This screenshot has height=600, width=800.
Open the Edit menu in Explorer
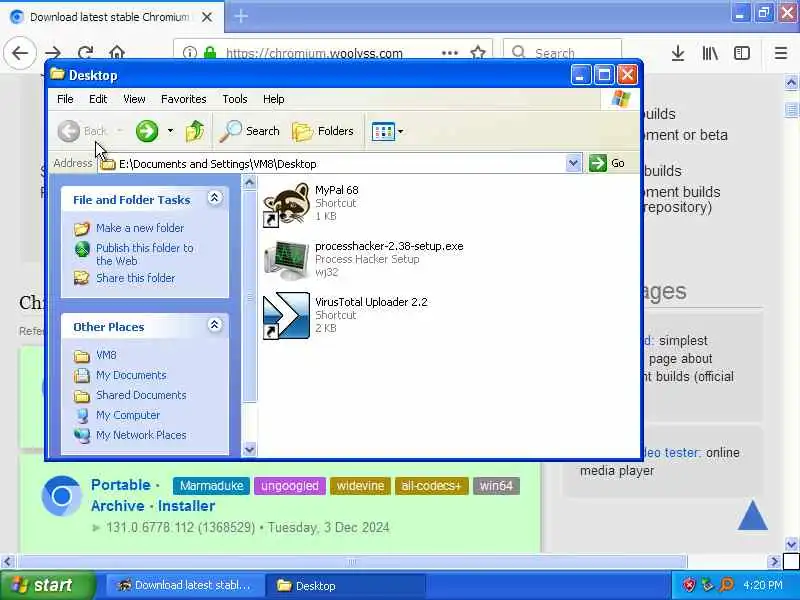tap(98, 99)
